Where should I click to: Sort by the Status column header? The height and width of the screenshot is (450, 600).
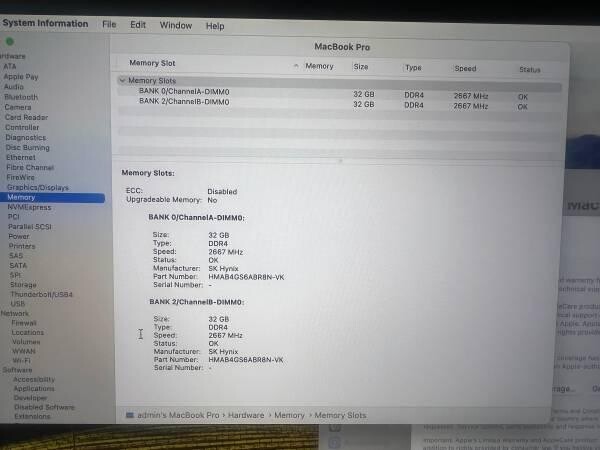530,70
